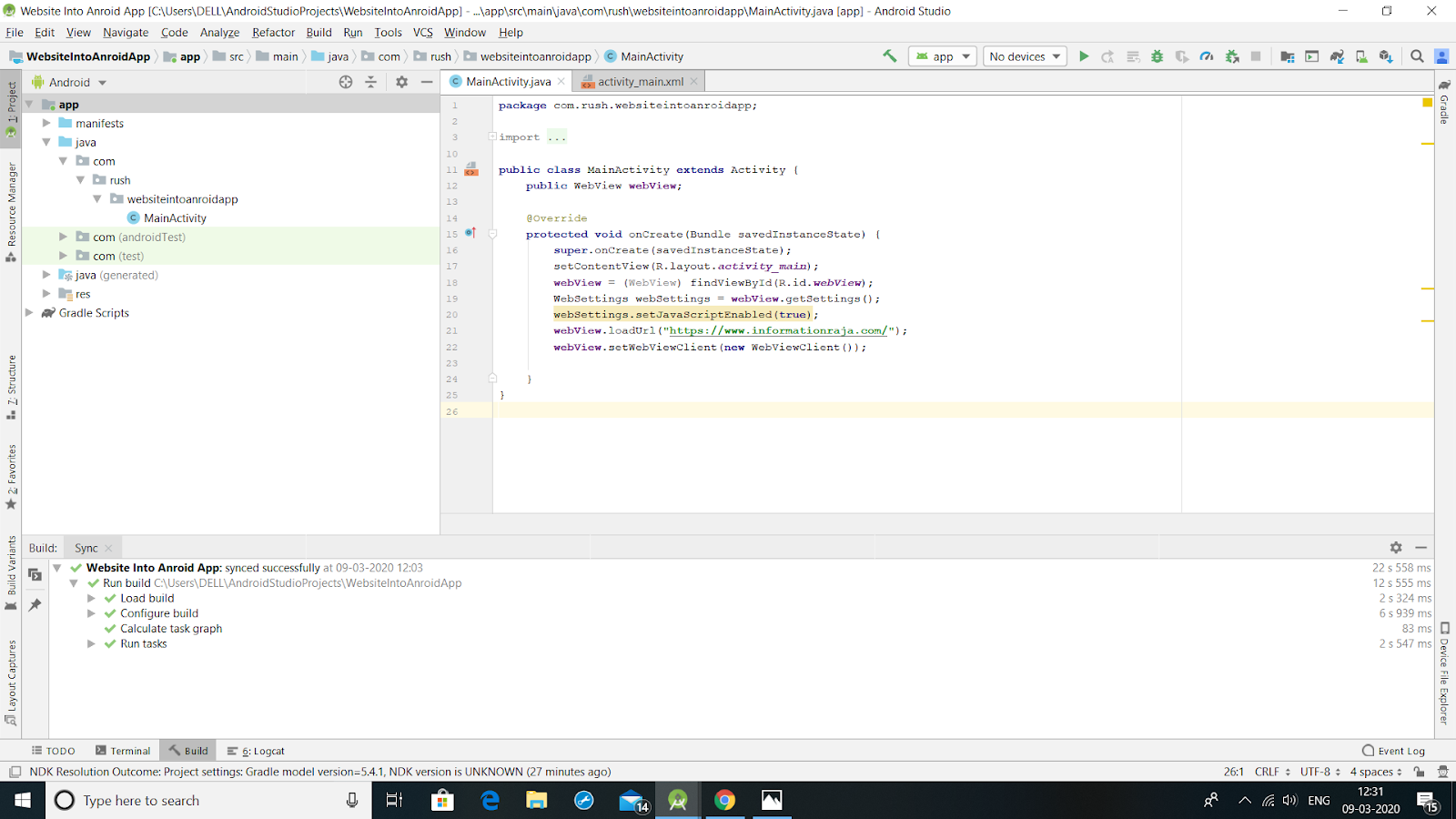Attach debugger to Android process icon
This screenshot has height=819, width=1456.
(1230, 56)
